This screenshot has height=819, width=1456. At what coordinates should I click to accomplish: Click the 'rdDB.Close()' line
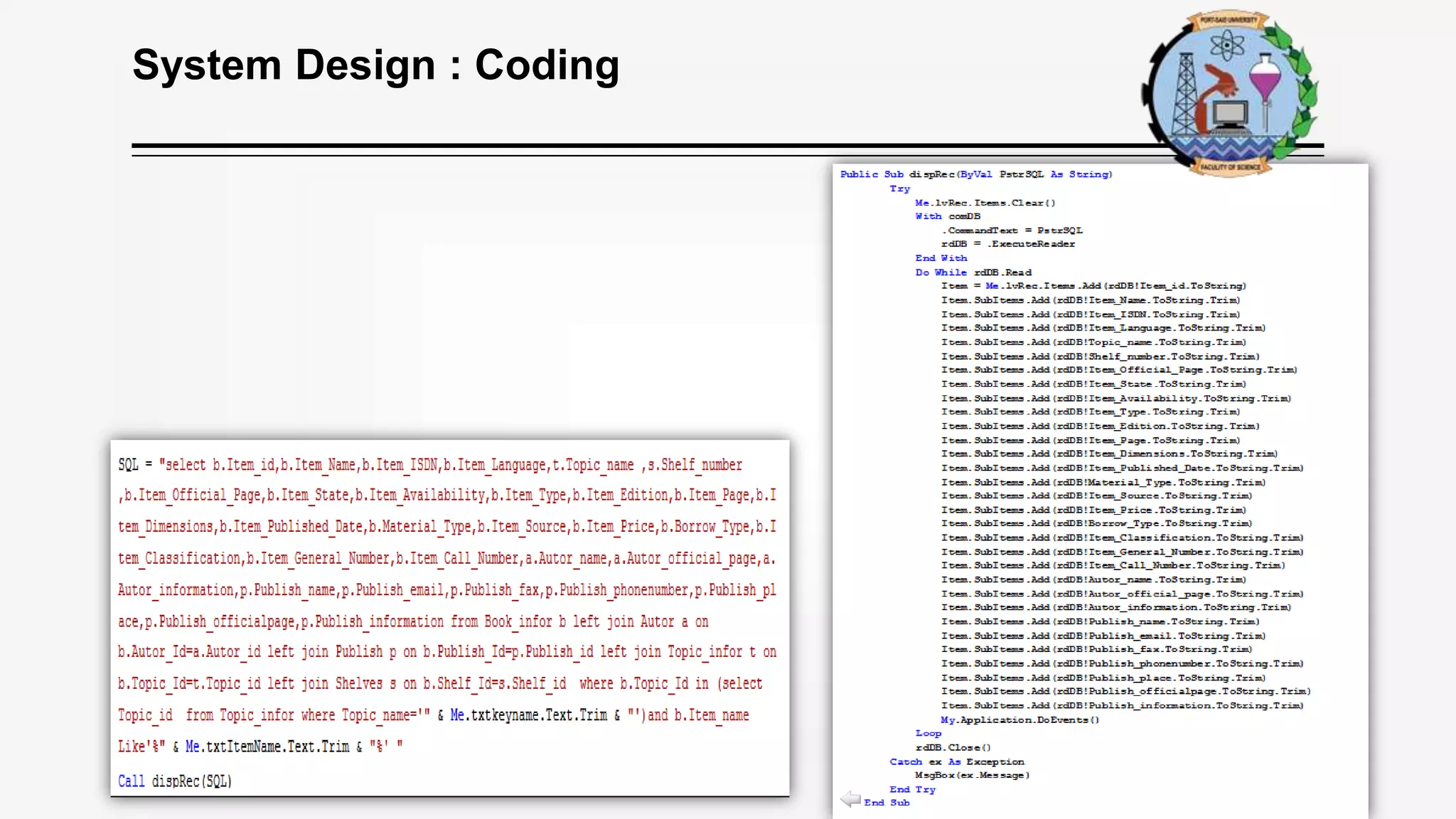(953, 747)
